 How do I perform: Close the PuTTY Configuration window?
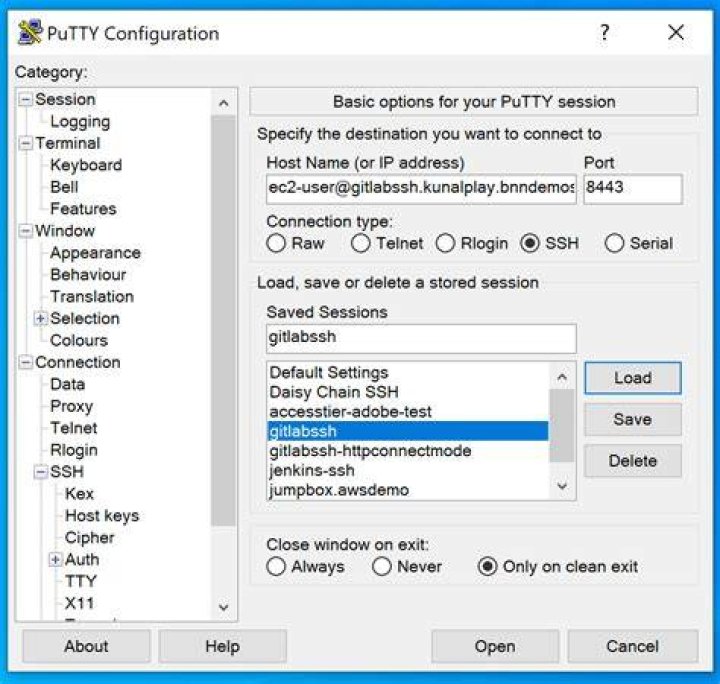(676, 33)
